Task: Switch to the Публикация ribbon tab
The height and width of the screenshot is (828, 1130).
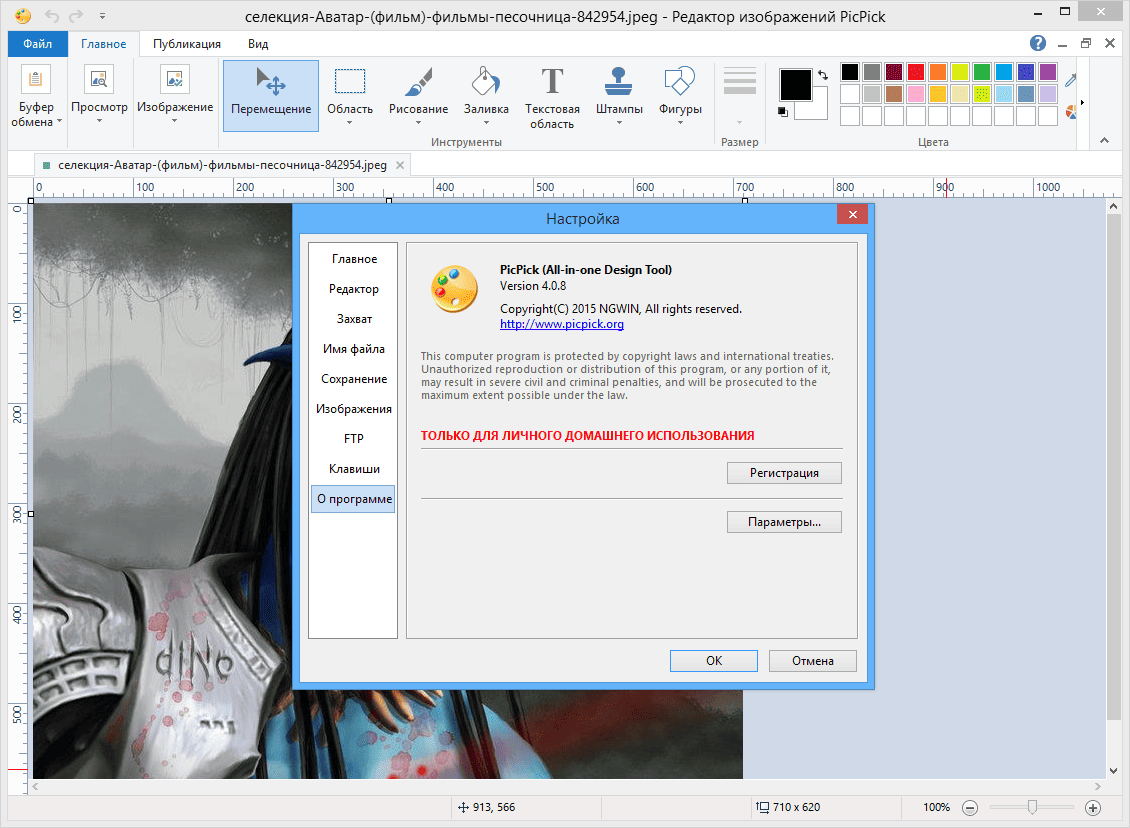Action: coord(187,44)
